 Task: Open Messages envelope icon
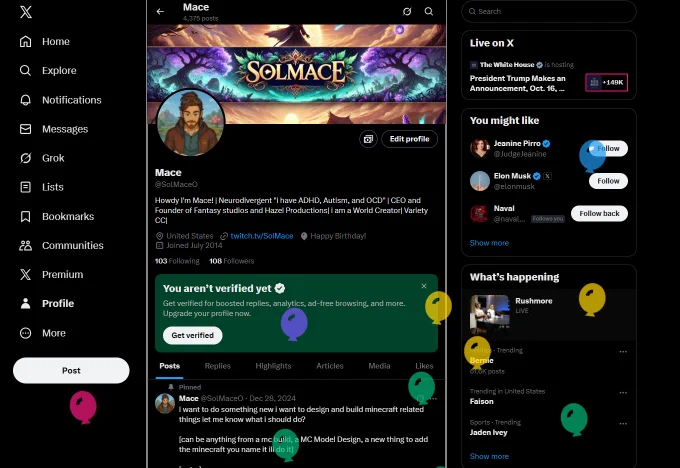tap(26, 129)
